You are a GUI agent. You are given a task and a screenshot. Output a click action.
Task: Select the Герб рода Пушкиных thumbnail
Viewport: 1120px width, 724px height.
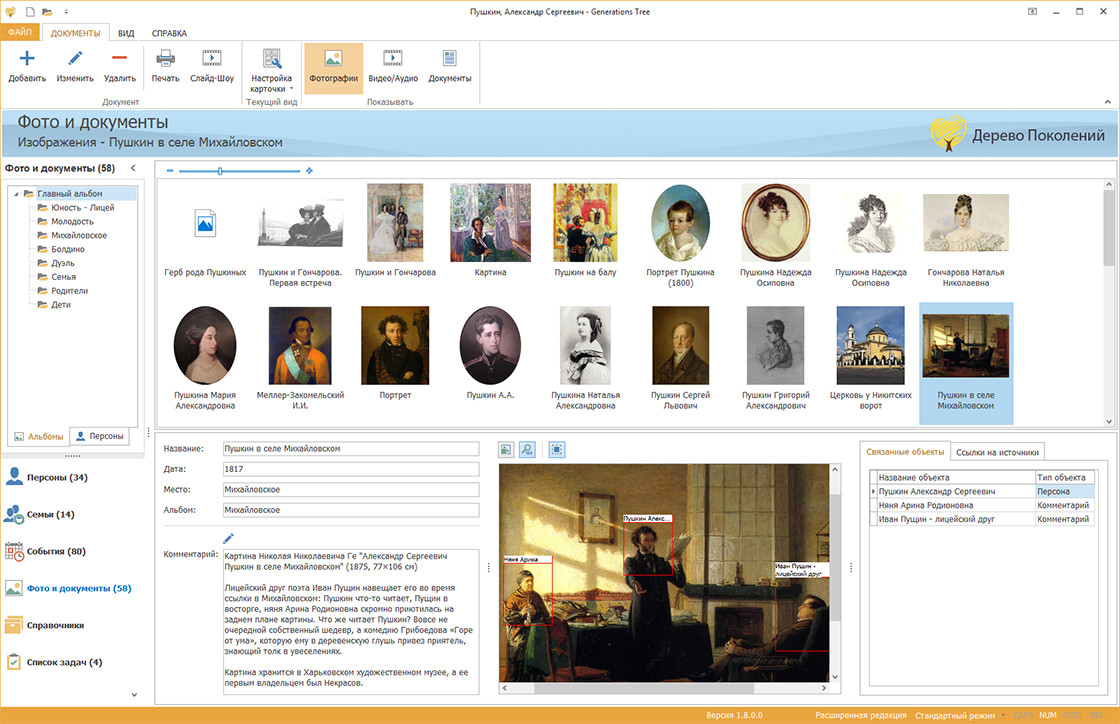pos(205,232)
